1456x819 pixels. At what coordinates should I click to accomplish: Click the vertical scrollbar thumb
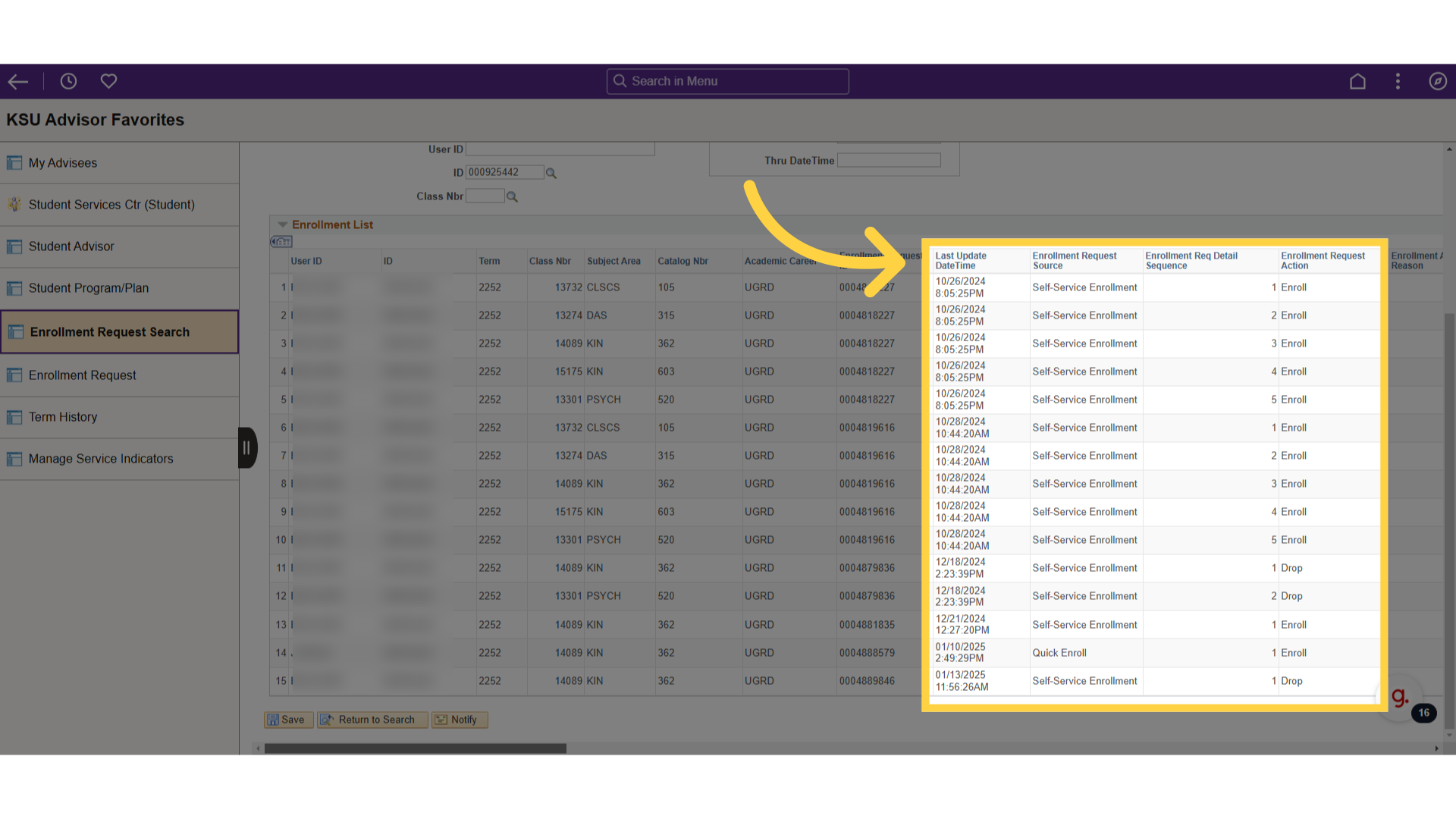coord(1449,521)
